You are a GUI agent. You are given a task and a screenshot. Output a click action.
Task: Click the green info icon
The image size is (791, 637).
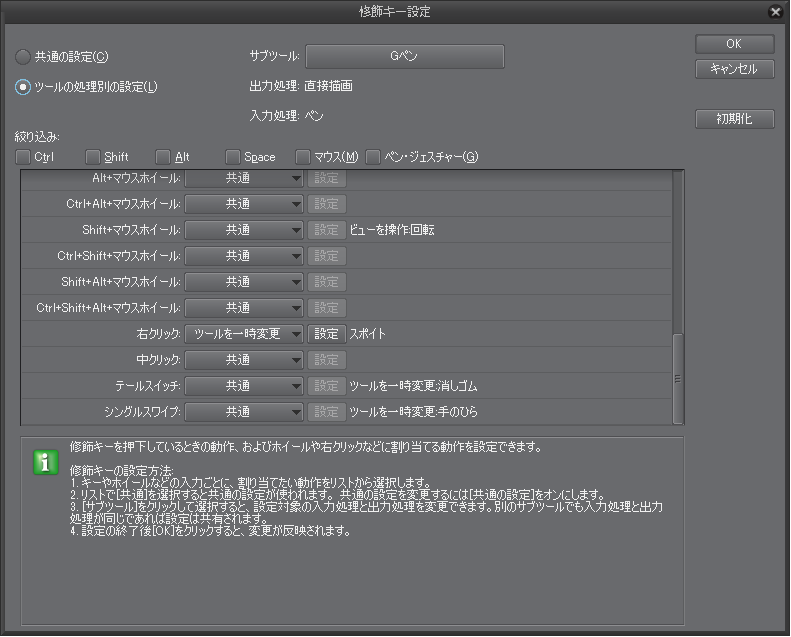(45, 462)
